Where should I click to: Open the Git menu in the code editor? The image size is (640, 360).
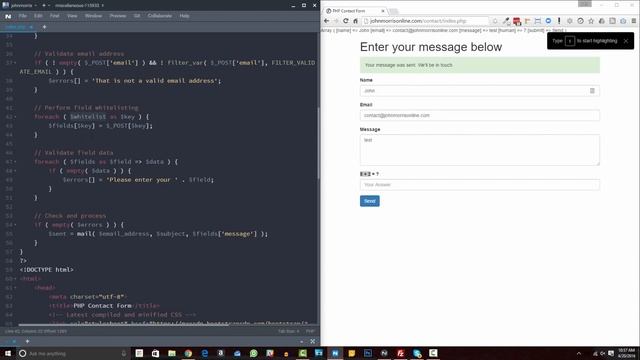(137, 16)
